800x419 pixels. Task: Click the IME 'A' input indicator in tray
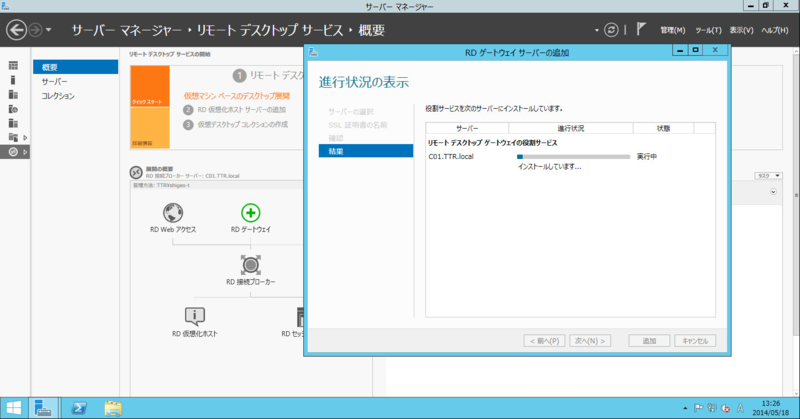tap(740, 408)
